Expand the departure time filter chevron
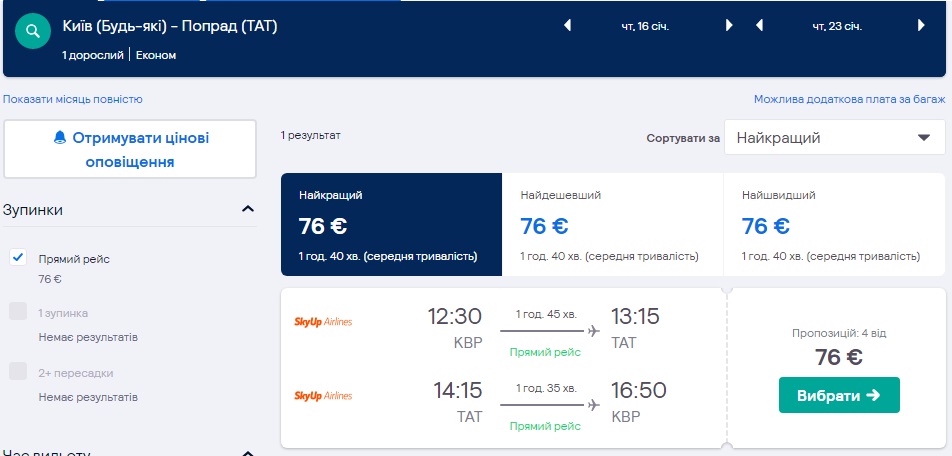 click(x=248, y=452)
